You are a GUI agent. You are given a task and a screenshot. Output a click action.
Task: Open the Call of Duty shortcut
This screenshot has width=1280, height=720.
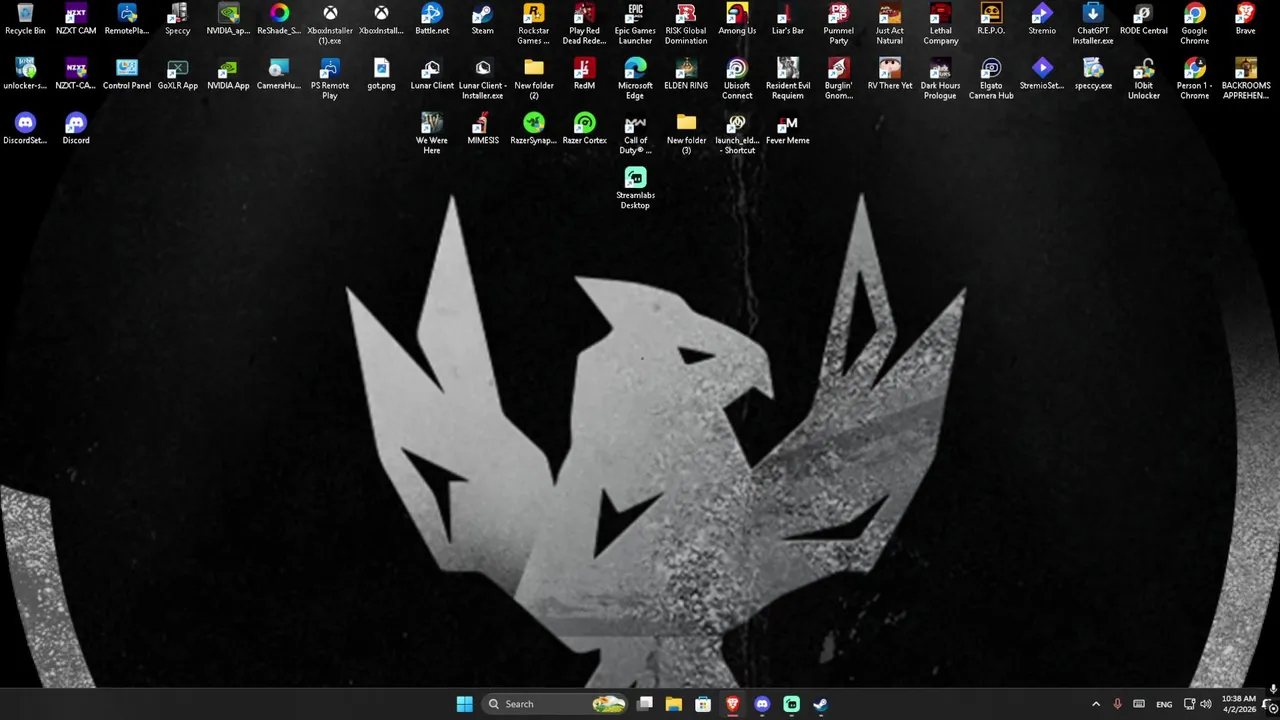[635, 134]
